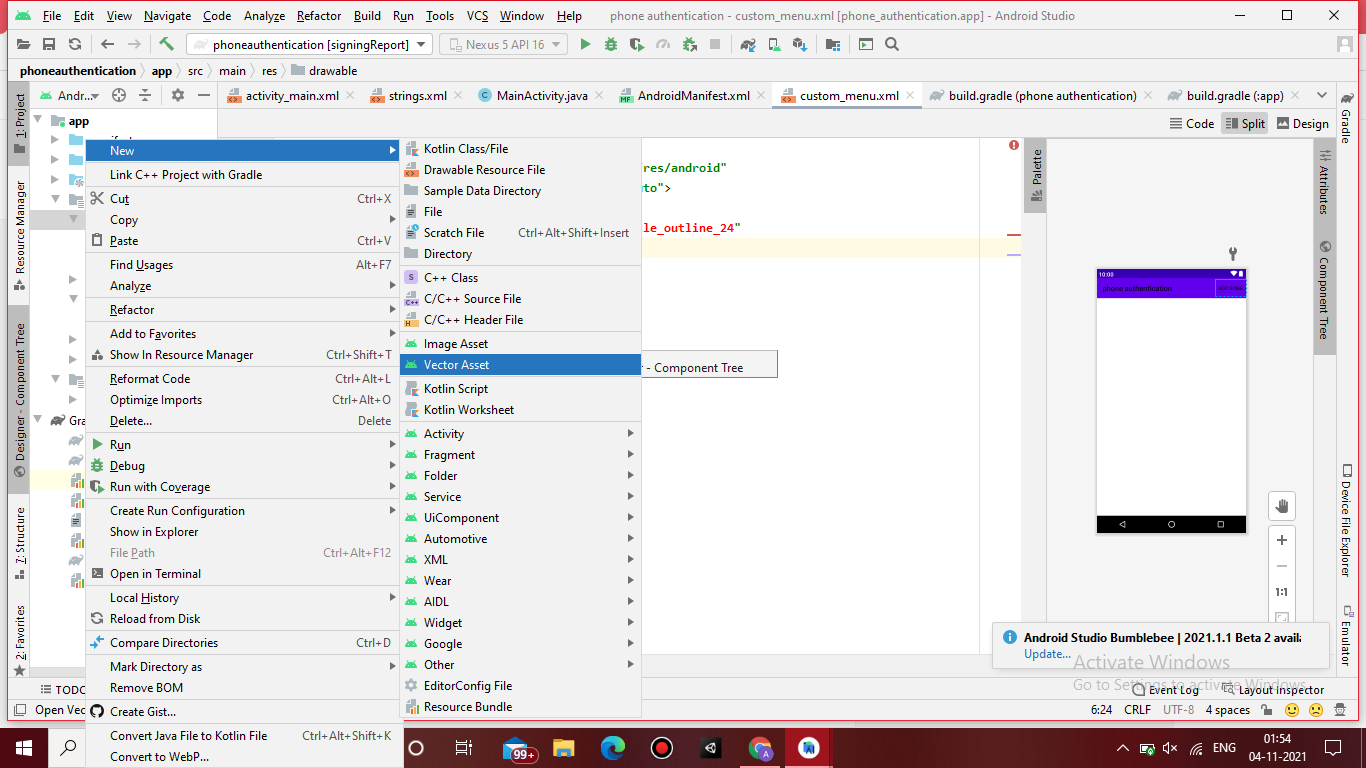Click the drawable breadcrumb in the navigation bar
Viewport: 1366px width, 768px height.
click(x=324, y=71)
